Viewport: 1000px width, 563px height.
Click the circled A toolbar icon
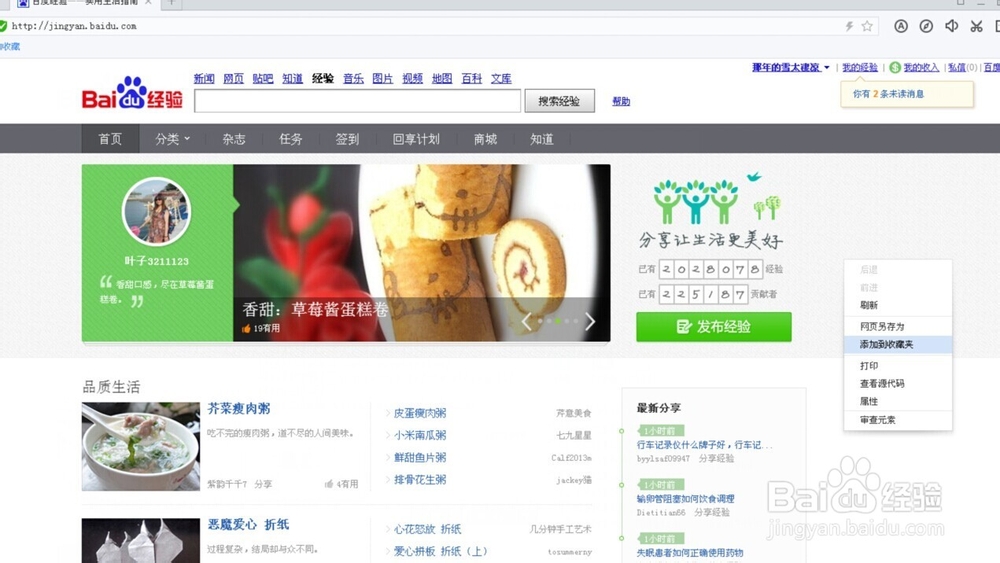[x=901, y=26]
